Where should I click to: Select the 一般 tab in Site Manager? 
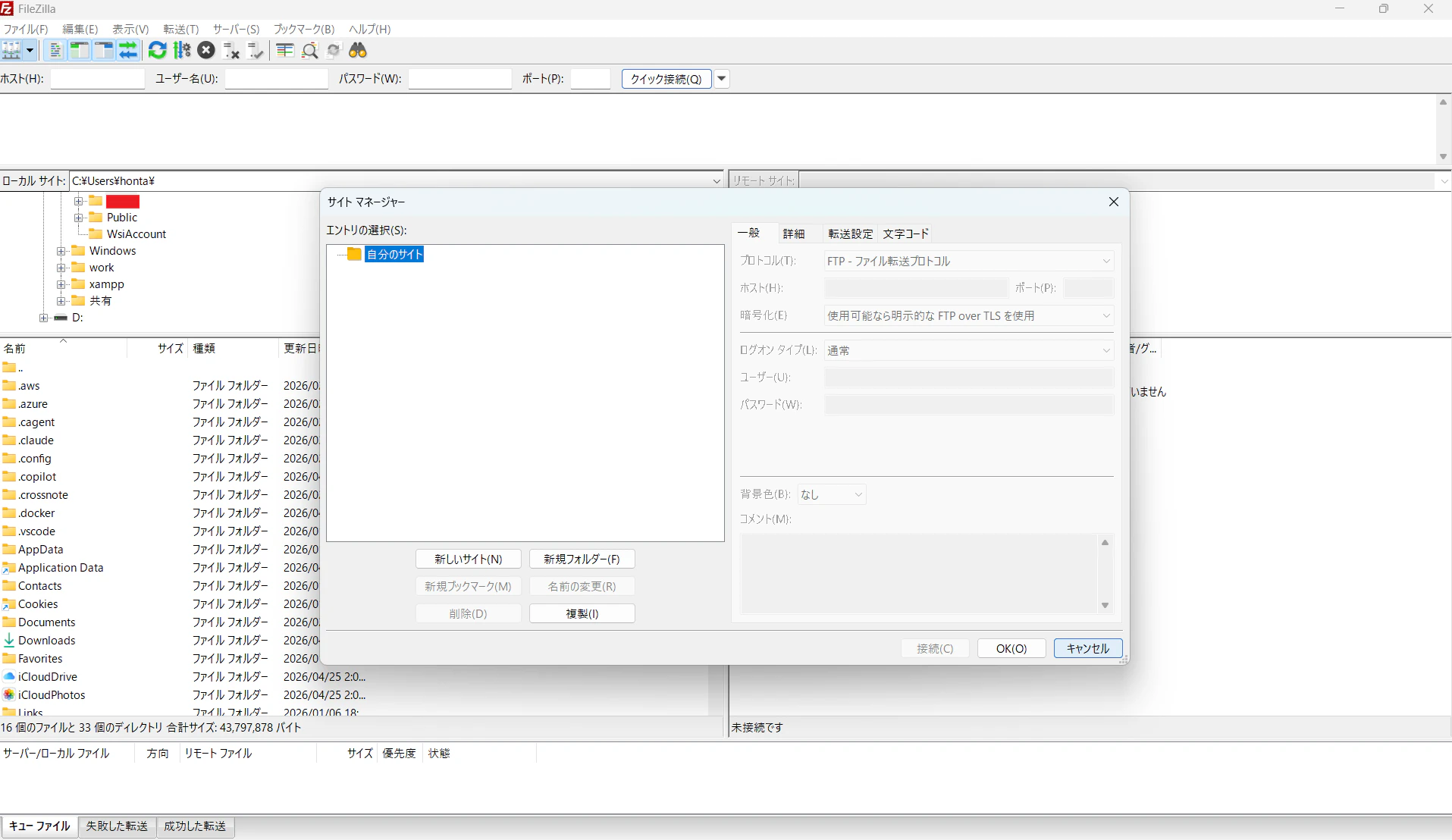pos(749,233)
